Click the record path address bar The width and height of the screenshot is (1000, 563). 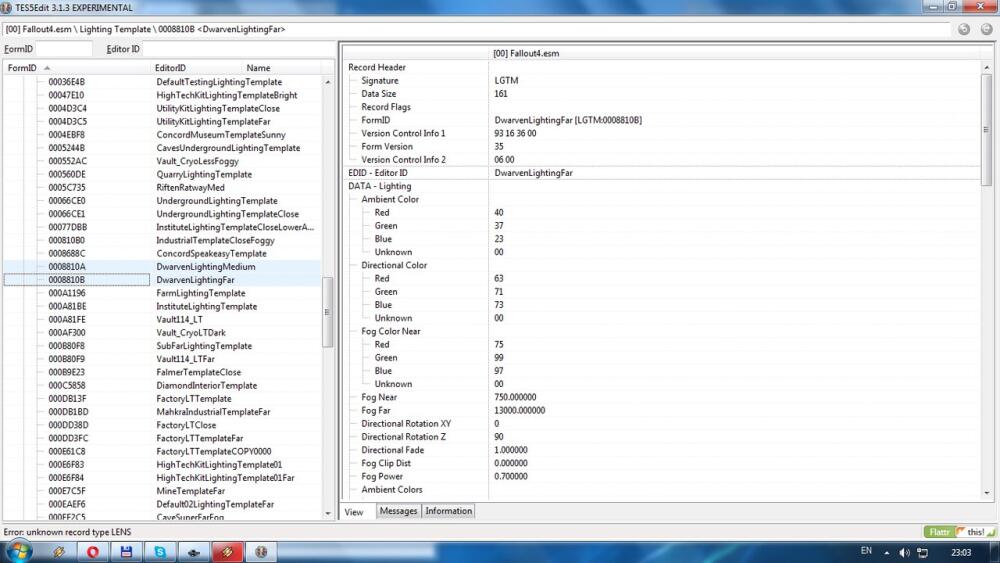click(x=476, y=29)
